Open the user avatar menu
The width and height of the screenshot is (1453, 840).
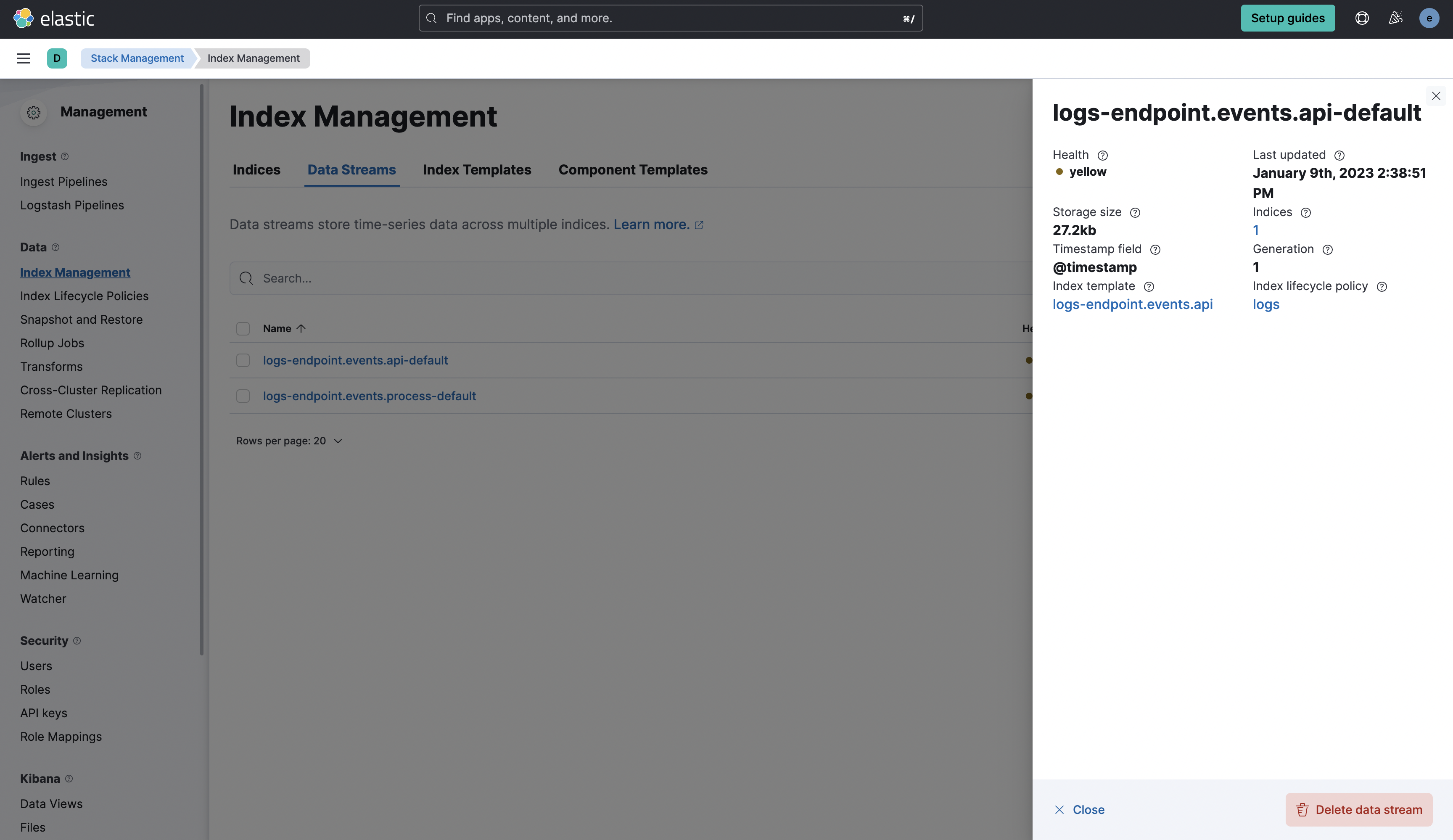1429,18
